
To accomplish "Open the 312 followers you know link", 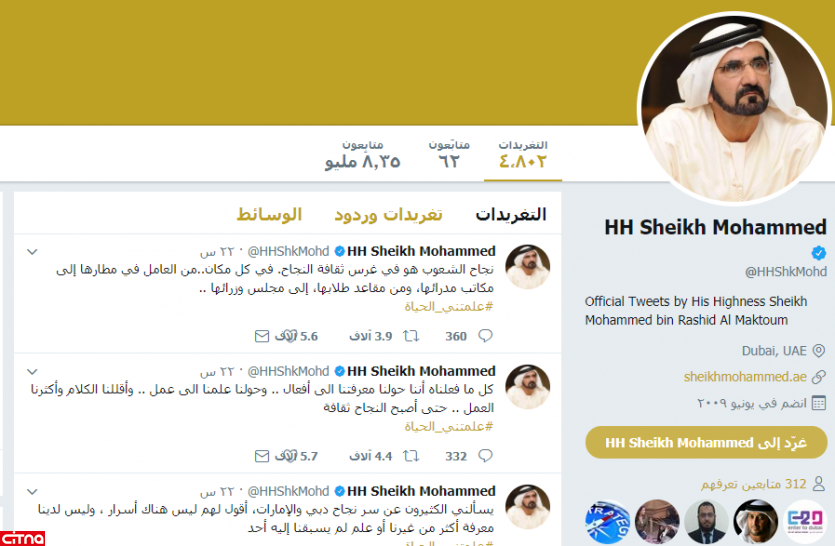I will pyautogui.click(x=754, y=484).
